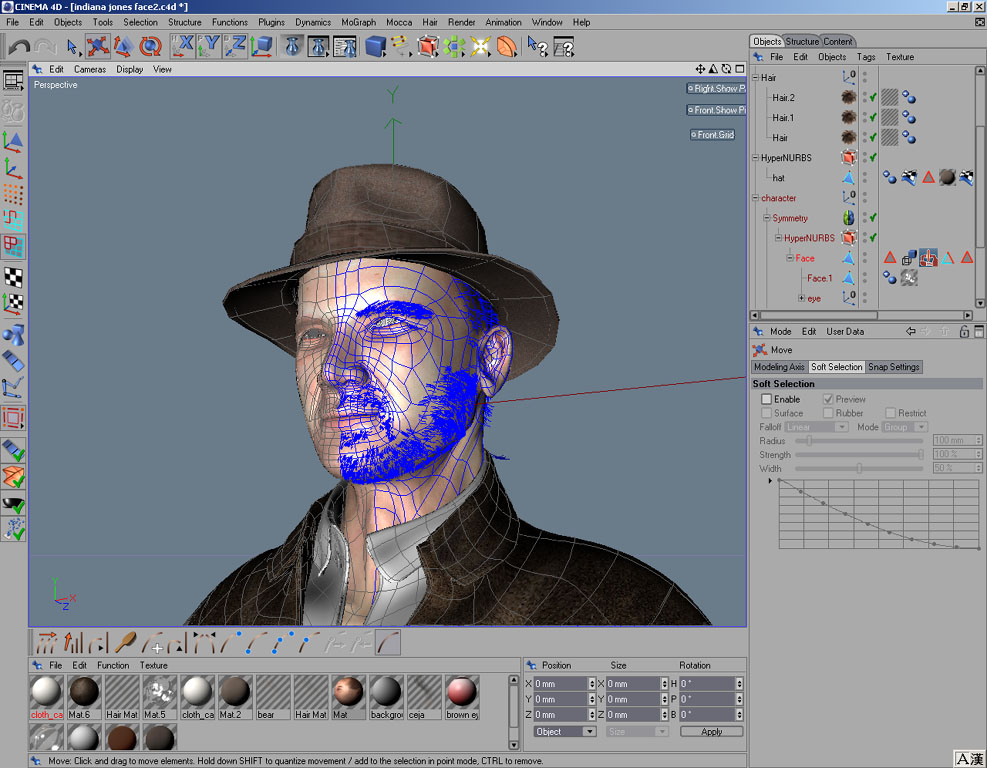Switch to the Snap Settings tab
This screenshot has height=768, width=987.
pos(894,367)
